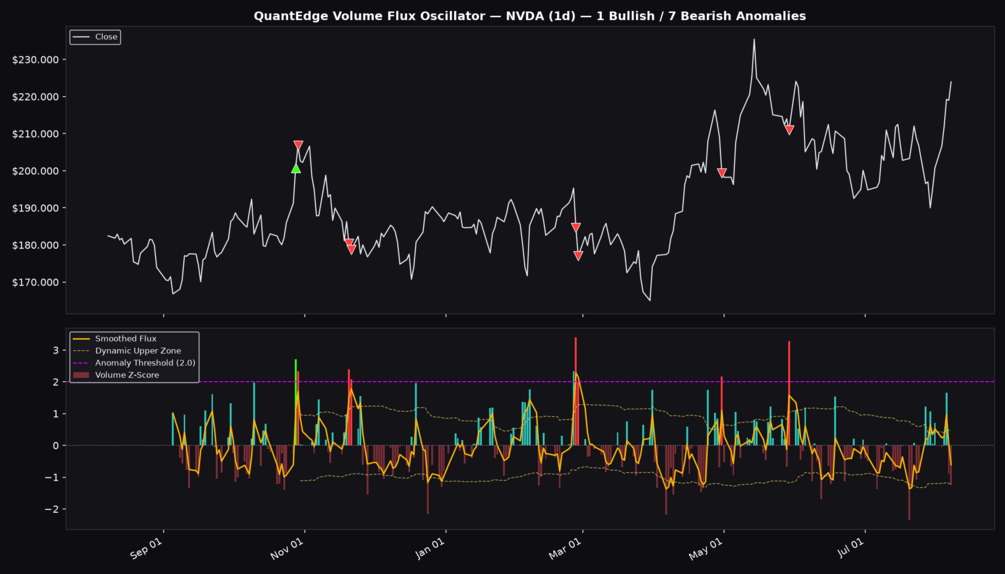Viewport: 1005px width, 574px height.
Task: Click the bearish marker just before May 01
Action: [722, 173]
